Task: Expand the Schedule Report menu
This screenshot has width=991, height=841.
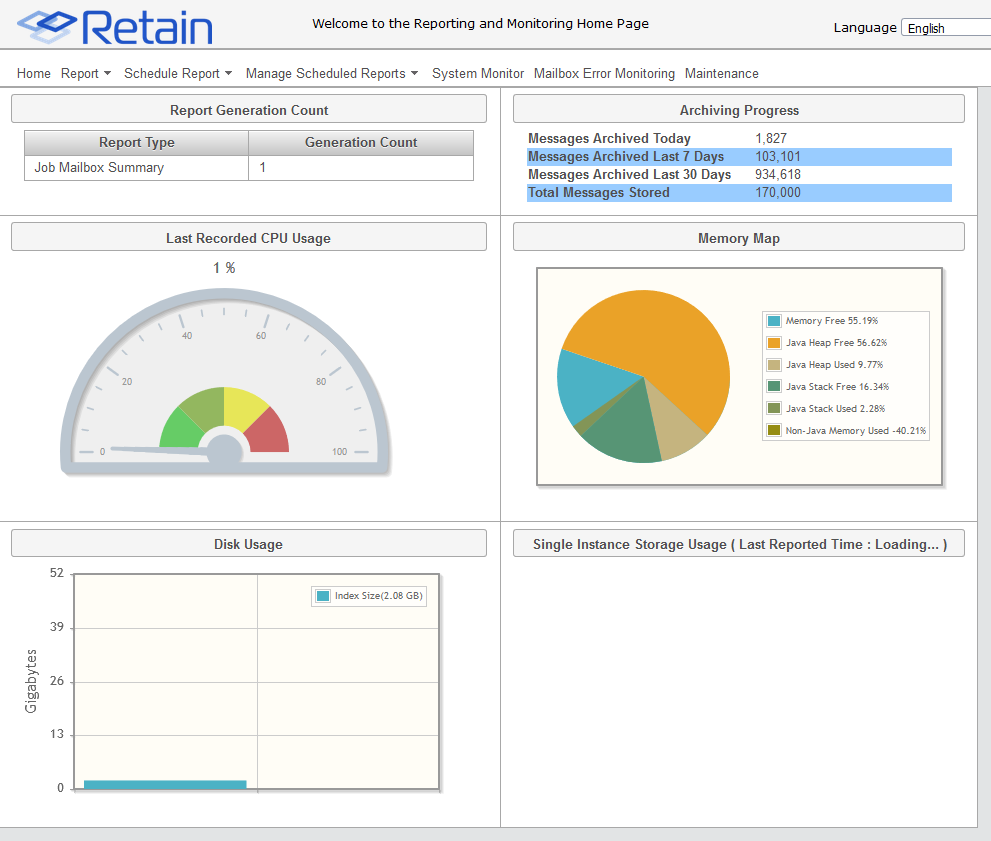Action: [x=178, y=74]
